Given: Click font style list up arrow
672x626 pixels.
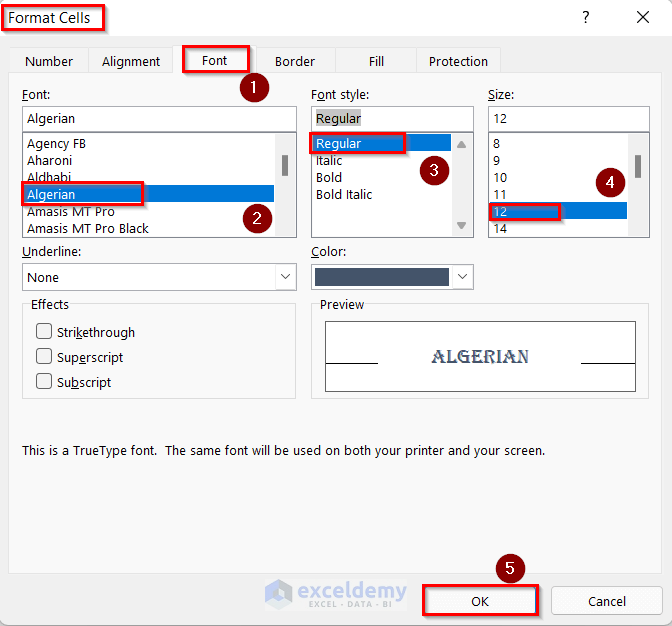Looking at the screenshot, I should (462, 144).
